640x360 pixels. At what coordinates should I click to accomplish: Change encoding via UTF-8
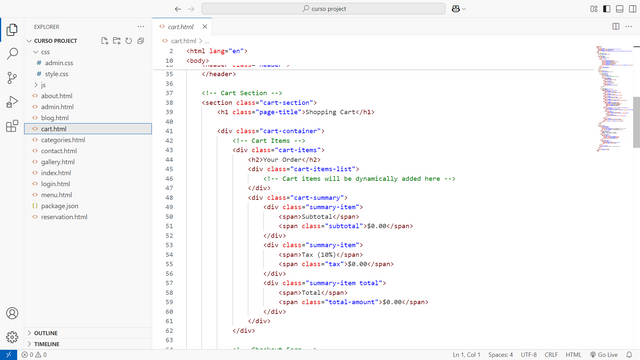[x=529, y=355]
